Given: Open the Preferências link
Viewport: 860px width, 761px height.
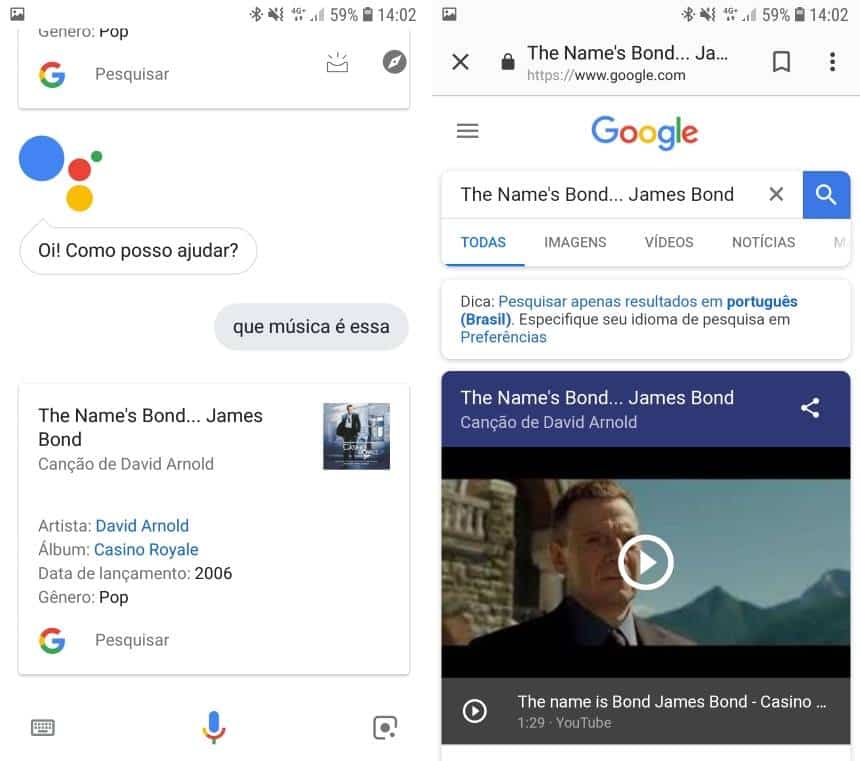Looking at the screenshot, I should pos(503,337).
